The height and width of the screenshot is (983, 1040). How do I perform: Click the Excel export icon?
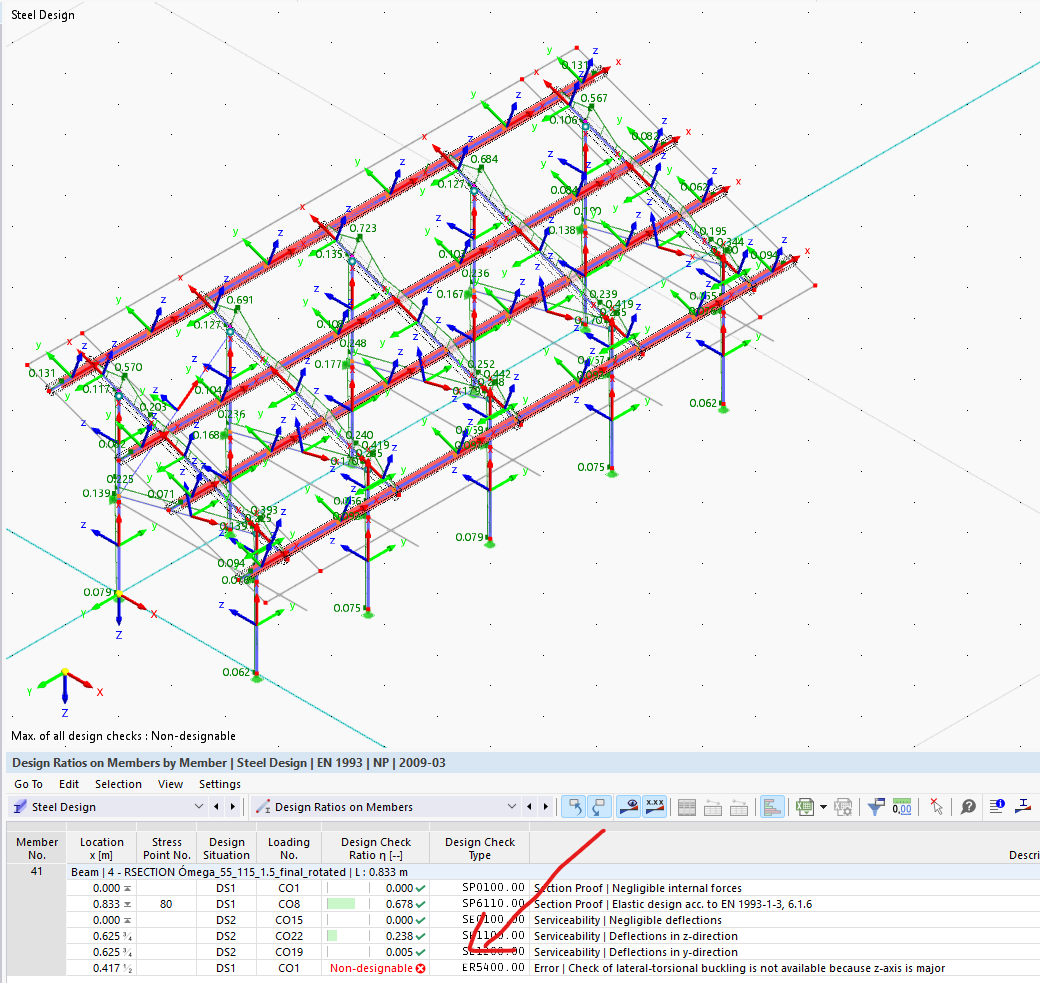[x=803, y=807]
